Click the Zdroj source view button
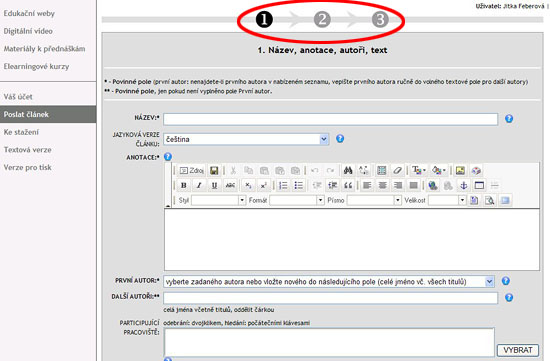550x361 pixels. pyautogui.click(x=191, y=171)
